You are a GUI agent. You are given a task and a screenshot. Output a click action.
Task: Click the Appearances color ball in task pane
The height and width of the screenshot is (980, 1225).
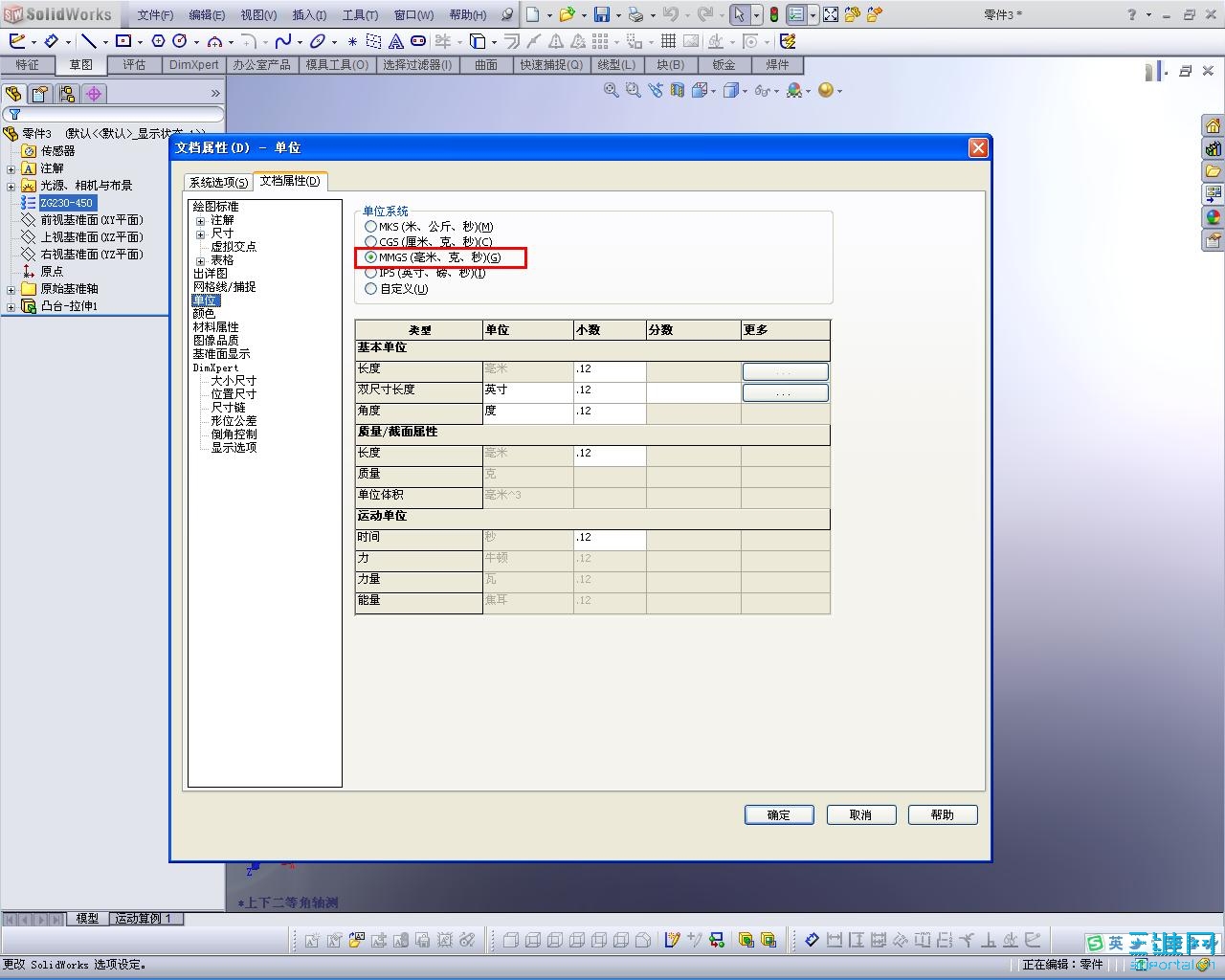coord(1214,217)
